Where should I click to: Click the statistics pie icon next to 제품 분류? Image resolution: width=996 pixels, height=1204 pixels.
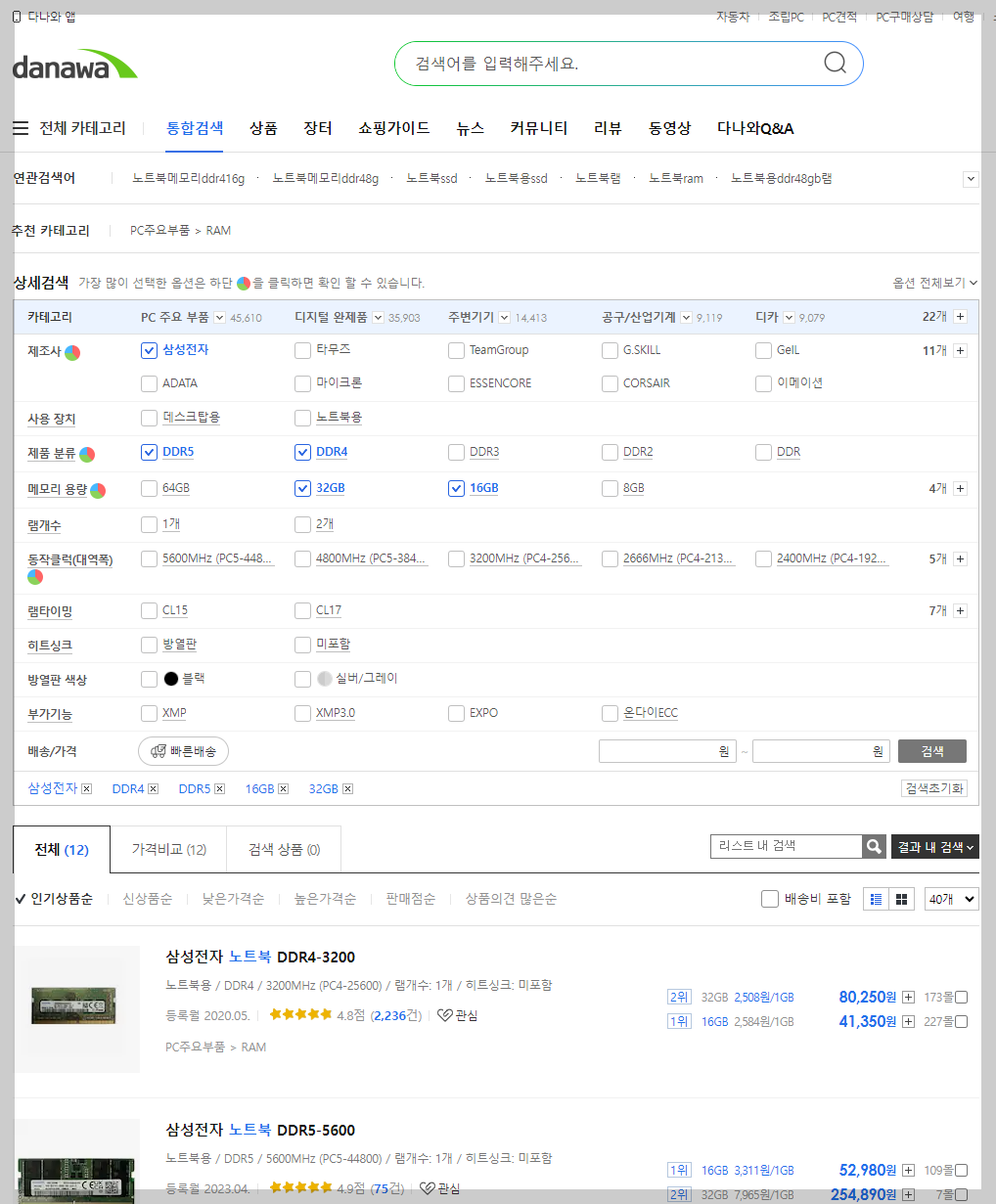87,455
